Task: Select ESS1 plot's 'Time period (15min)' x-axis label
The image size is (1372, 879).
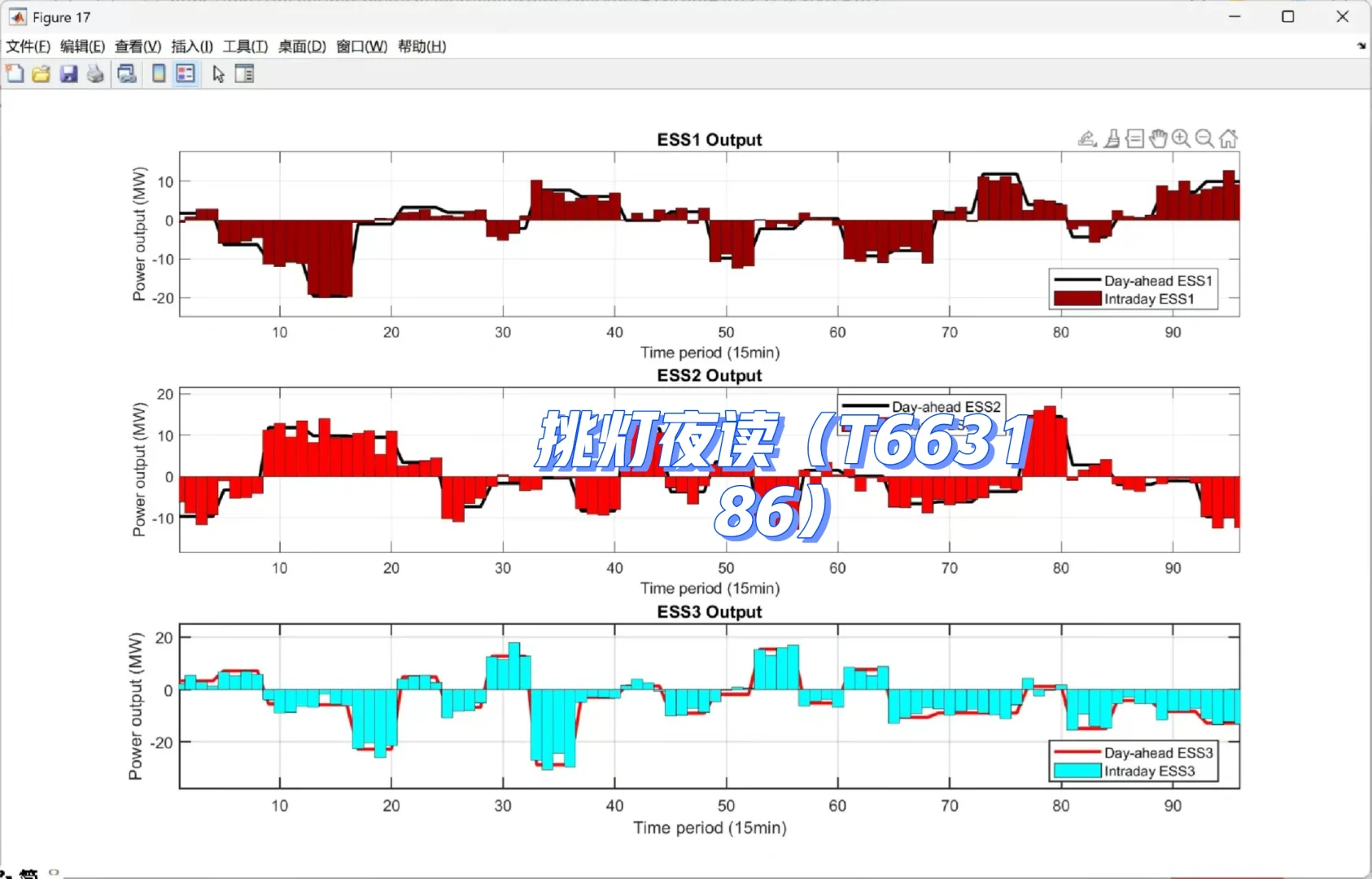Action: tap(710, 352)
